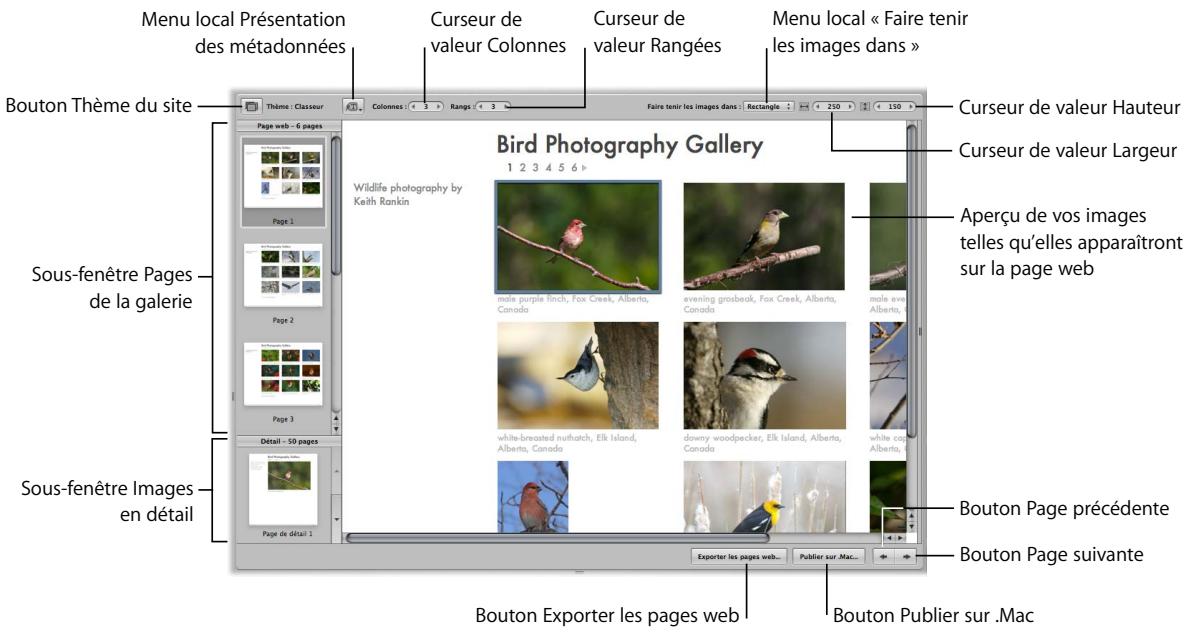Screen dimensions: 1187x634
Task: Click the gallery pages pane scrollbar
Action: [x=336, y=205]
